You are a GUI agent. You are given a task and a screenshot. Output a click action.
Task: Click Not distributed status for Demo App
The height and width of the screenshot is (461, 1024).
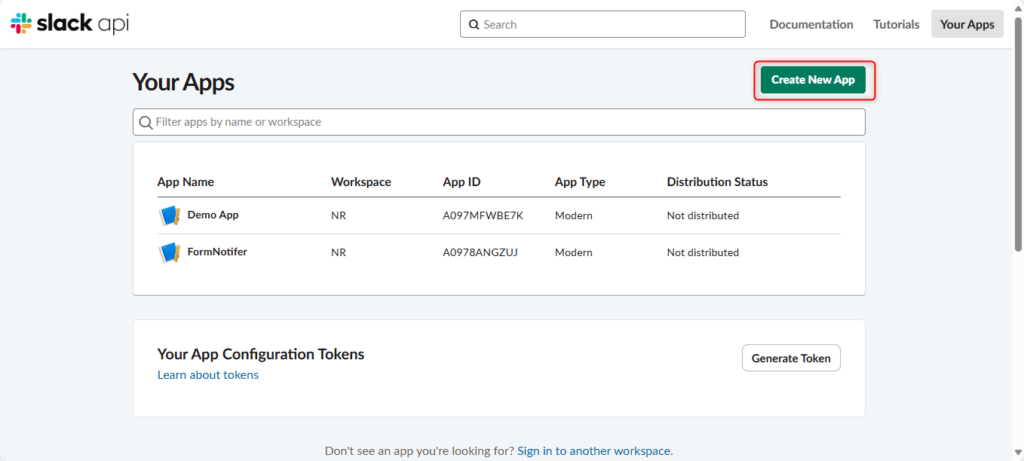pyautogui.click(x=703, y=215)
